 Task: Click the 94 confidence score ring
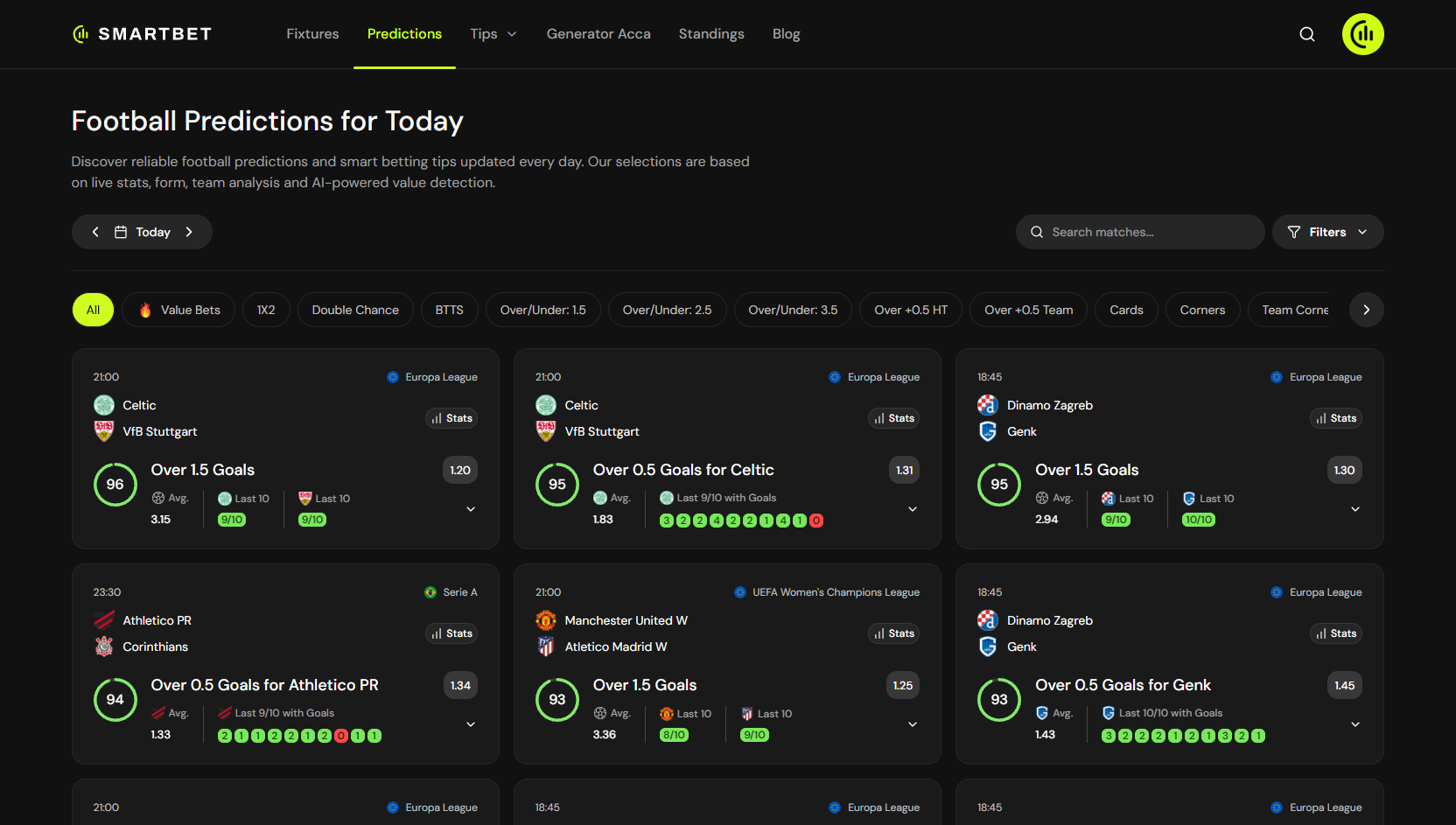pos(115,700)
